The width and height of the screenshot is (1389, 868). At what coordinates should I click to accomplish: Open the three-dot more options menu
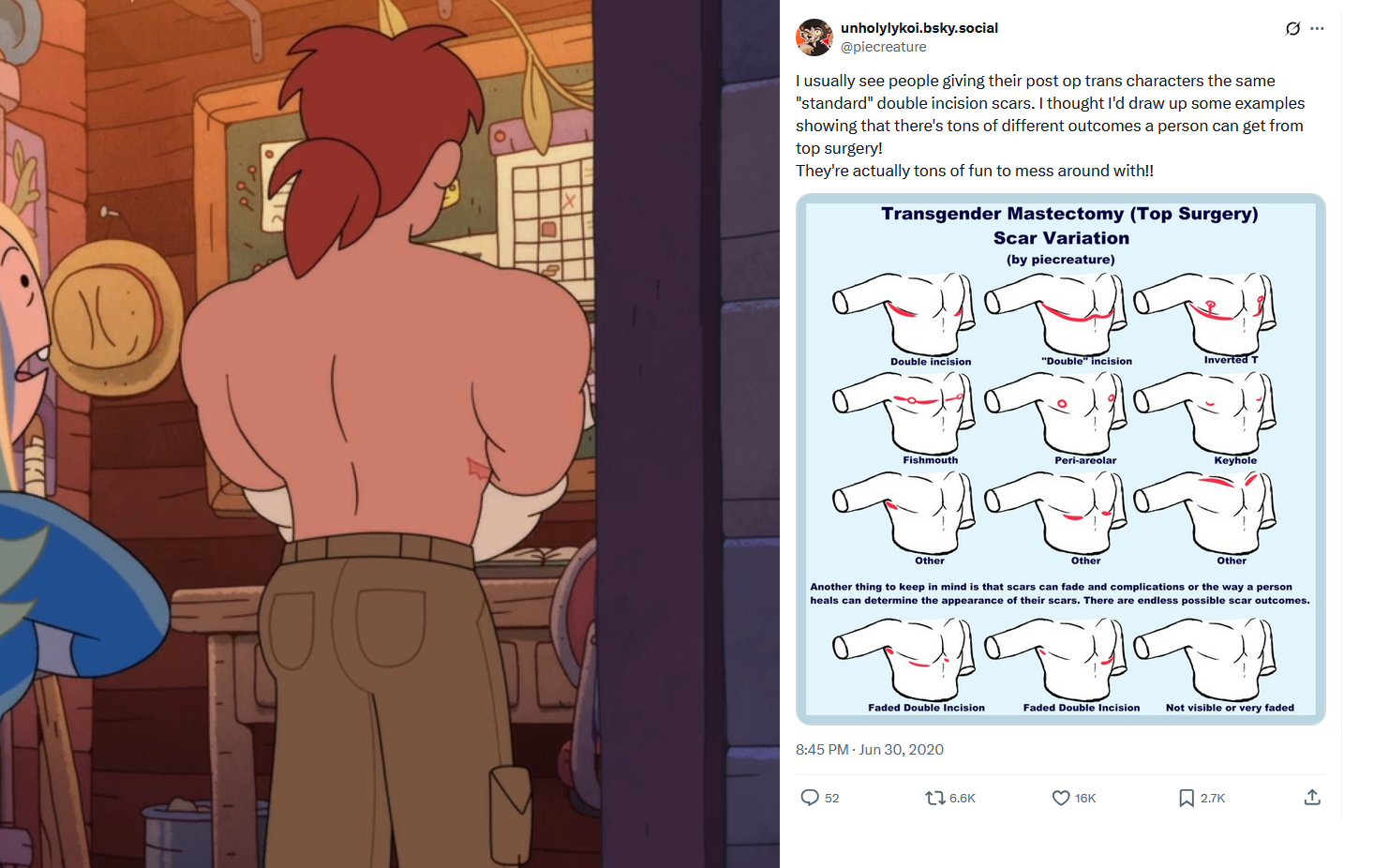point(1317,28)
